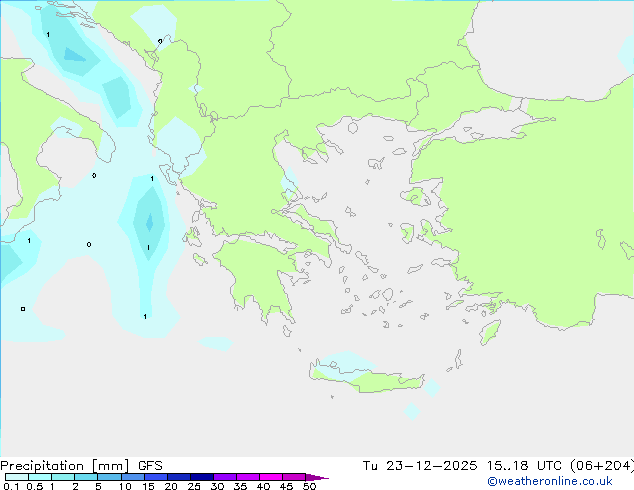Screen dimensions: 634x490
Task: Select the 25–30 mm navy legend swatch
Action: 201,477
